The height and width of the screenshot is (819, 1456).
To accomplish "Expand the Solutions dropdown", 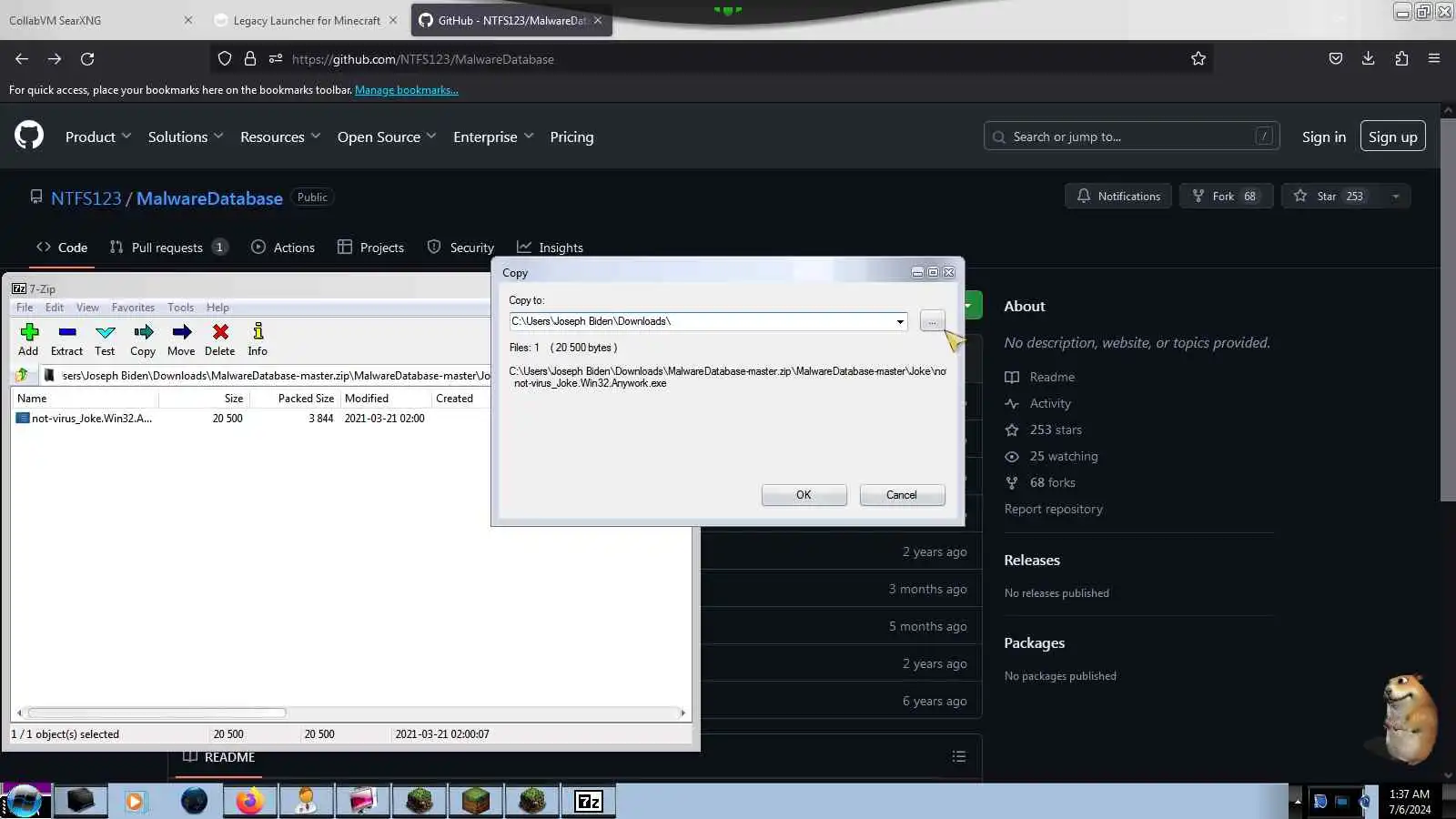I will point(186,136).
